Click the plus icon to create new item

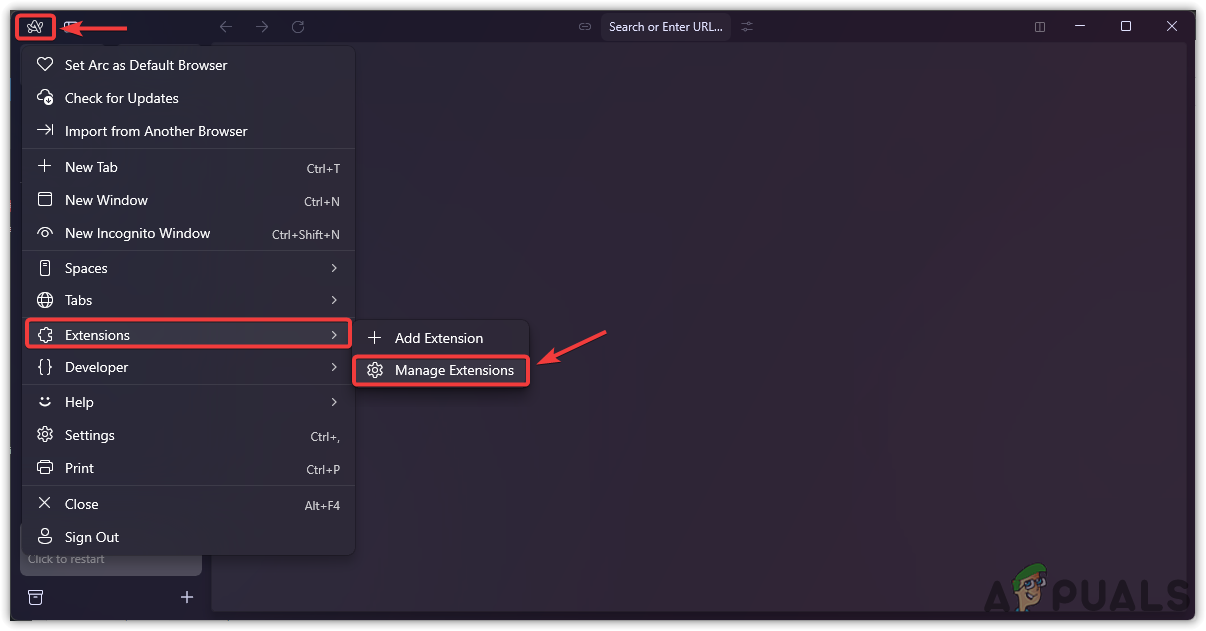tap(187, 597)
